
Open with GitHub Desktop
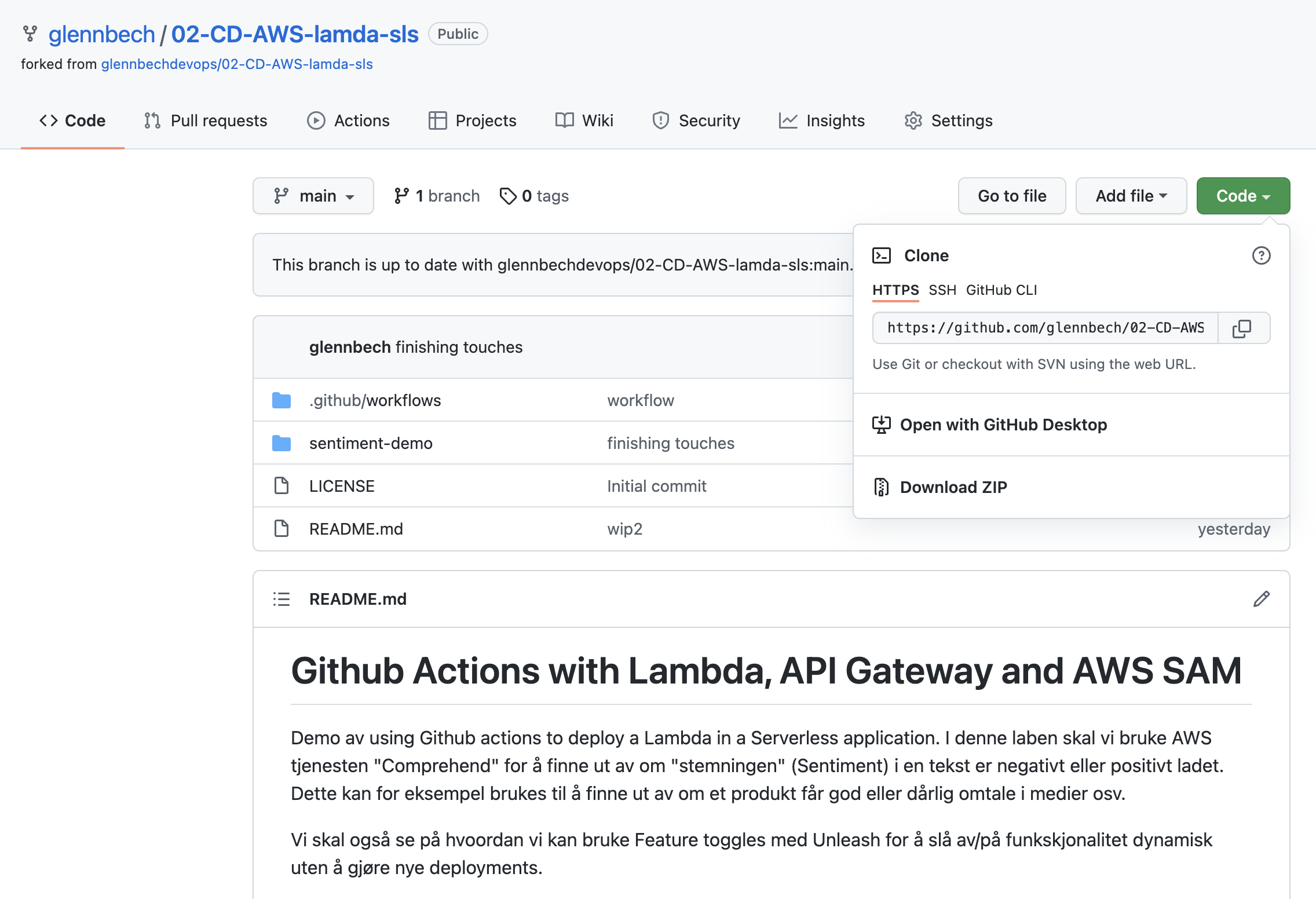coord(1003,425)
